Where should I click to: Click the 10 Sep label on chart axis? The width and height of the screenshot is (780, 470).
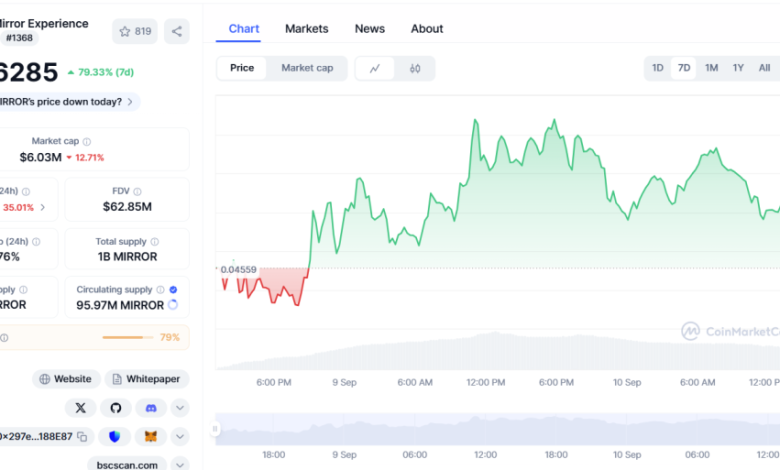627,382
